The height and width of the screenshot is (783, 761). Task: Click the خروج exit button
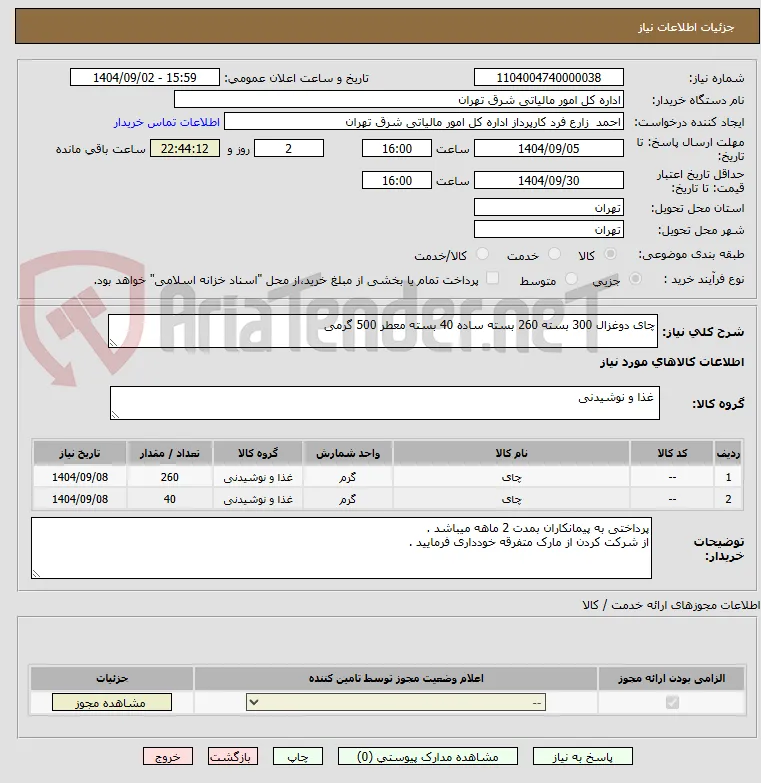coord(168,757)
